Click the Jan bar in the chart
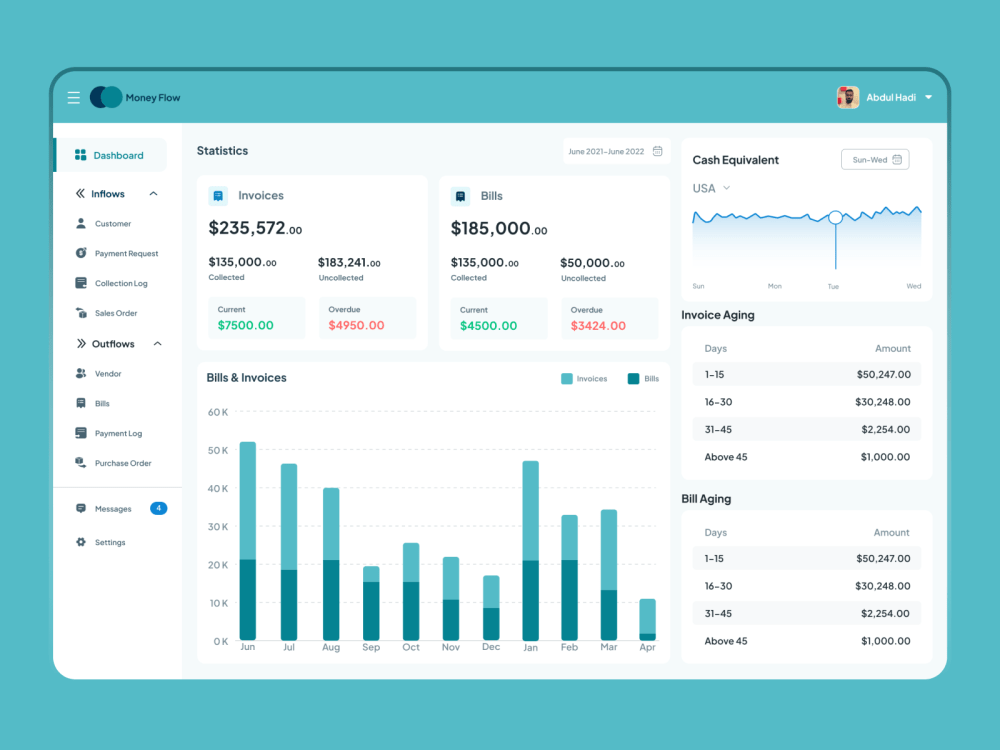1000x750 pixels. [x=530, y=550]
